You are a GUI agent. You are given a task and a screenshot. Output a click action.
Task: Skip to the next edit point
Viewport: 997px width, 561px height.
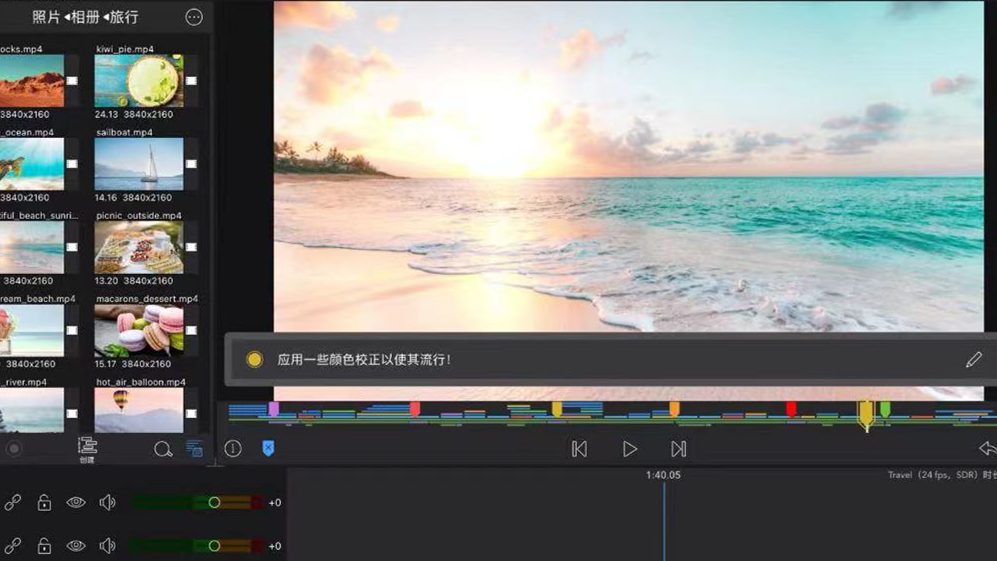(678, 449)
